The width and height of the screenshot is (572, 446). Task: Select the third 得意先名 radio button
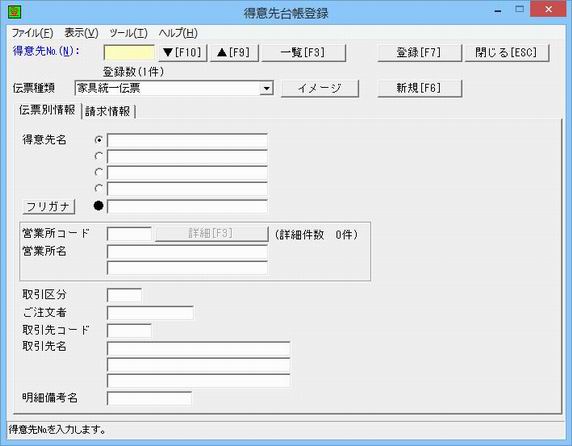tap(98, 172)
